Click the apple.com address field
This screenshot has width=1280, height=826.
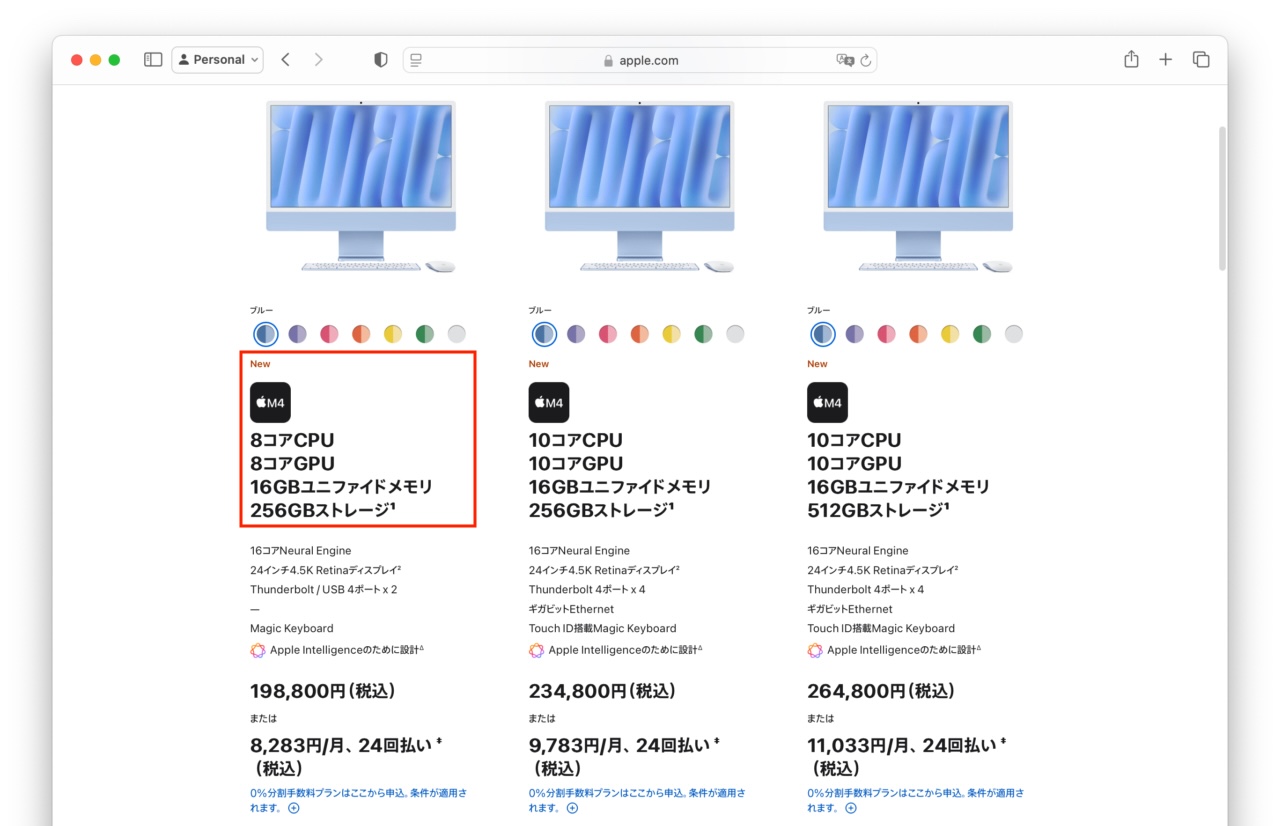coord(640,60)
